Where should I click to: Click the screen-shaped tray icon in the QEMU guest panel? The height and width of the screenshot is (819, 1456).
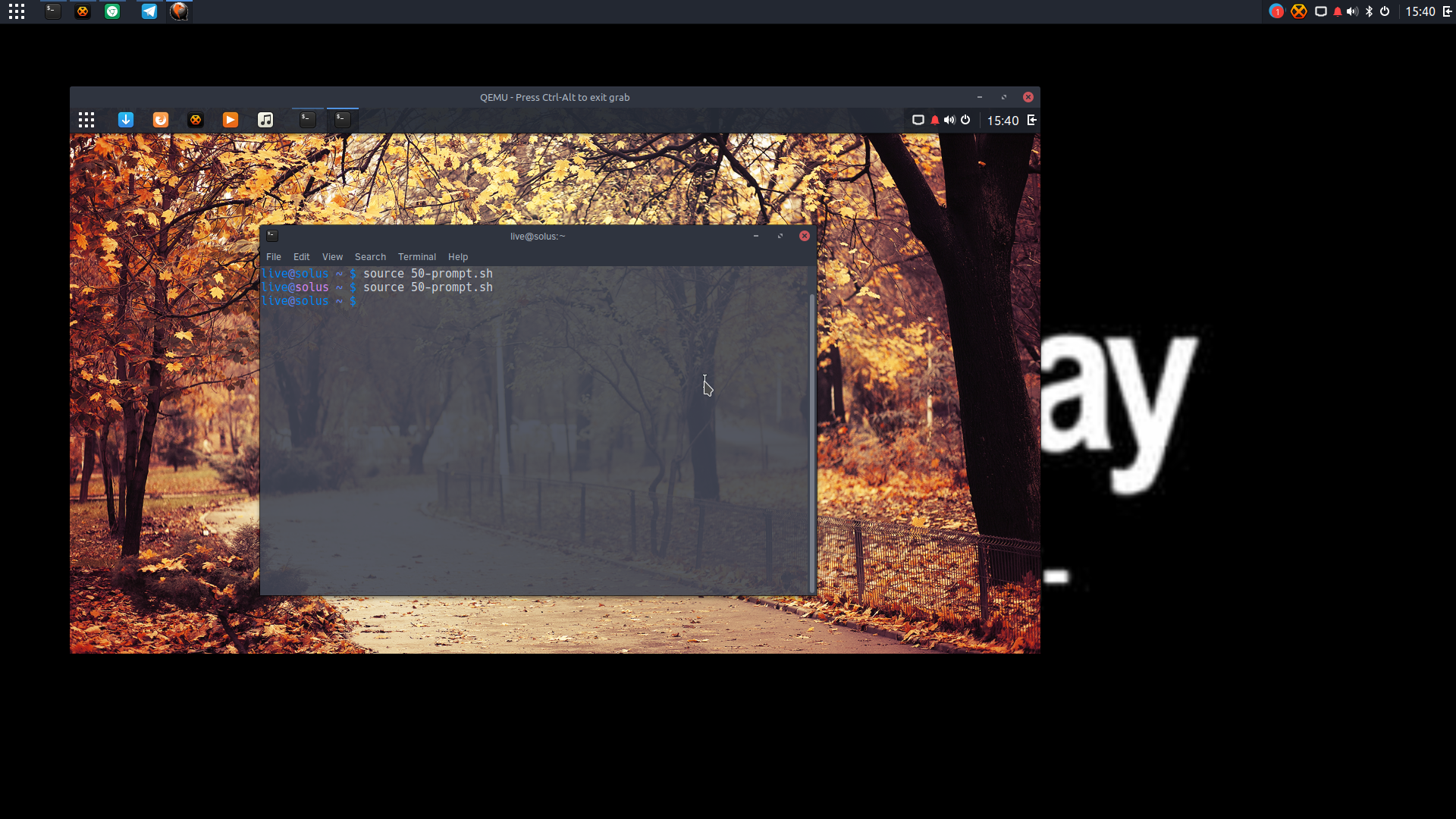pyautogui.click(x=918, y=120)
